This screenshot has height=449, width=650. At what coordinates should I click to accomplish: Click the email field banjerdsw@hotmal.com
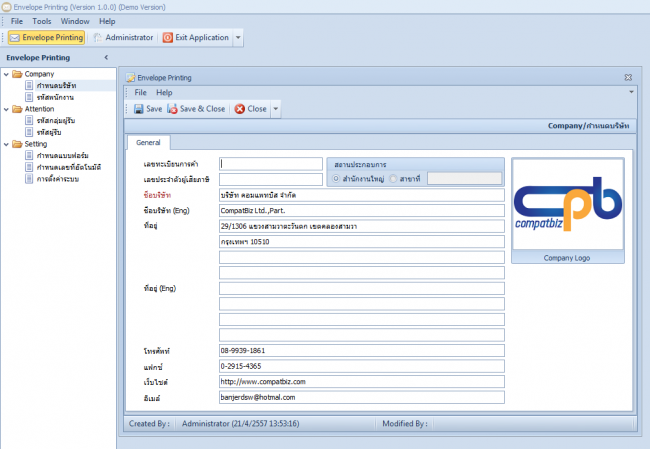pos(361,397)
